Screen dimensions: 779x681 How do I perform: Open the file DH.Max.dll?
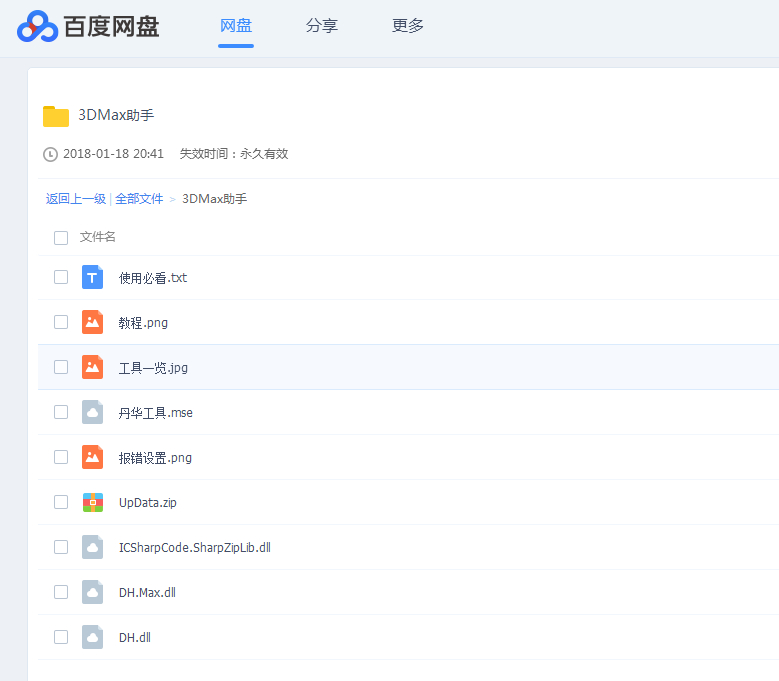(147, 593)
